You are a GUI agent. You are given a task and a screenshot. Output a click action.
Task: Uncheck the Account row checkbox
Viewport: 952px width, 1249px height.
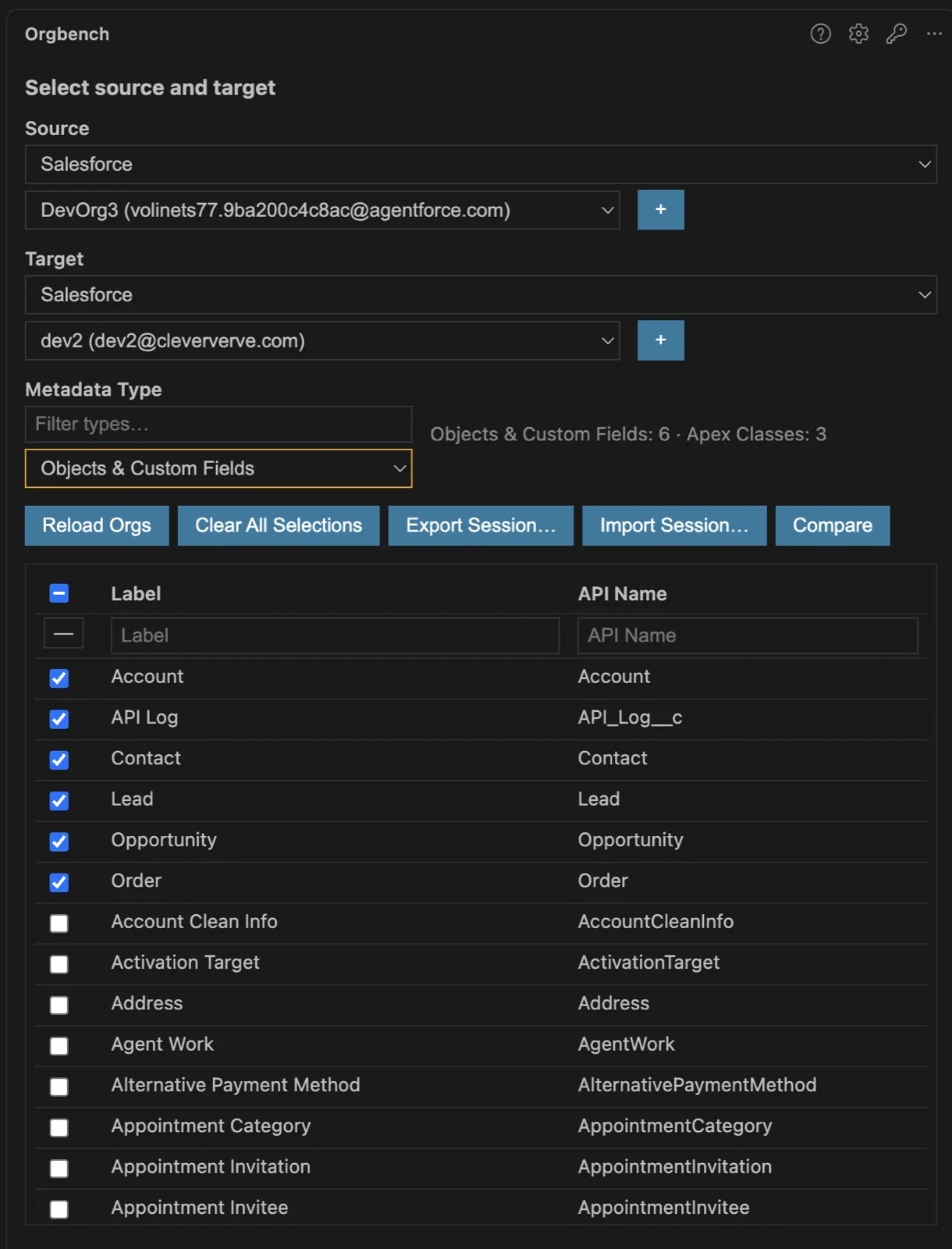(x=59, y=678)
